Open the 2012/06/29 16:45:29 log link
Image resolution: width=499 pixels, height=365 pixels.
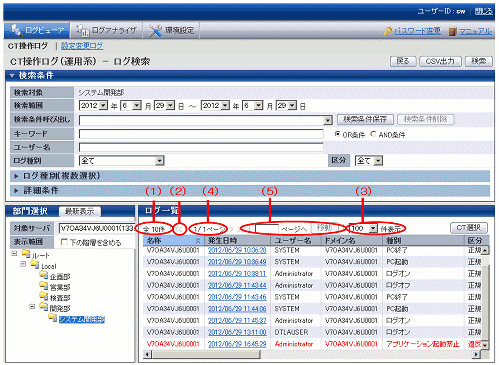pyautogui.click(x=237, y=344)
